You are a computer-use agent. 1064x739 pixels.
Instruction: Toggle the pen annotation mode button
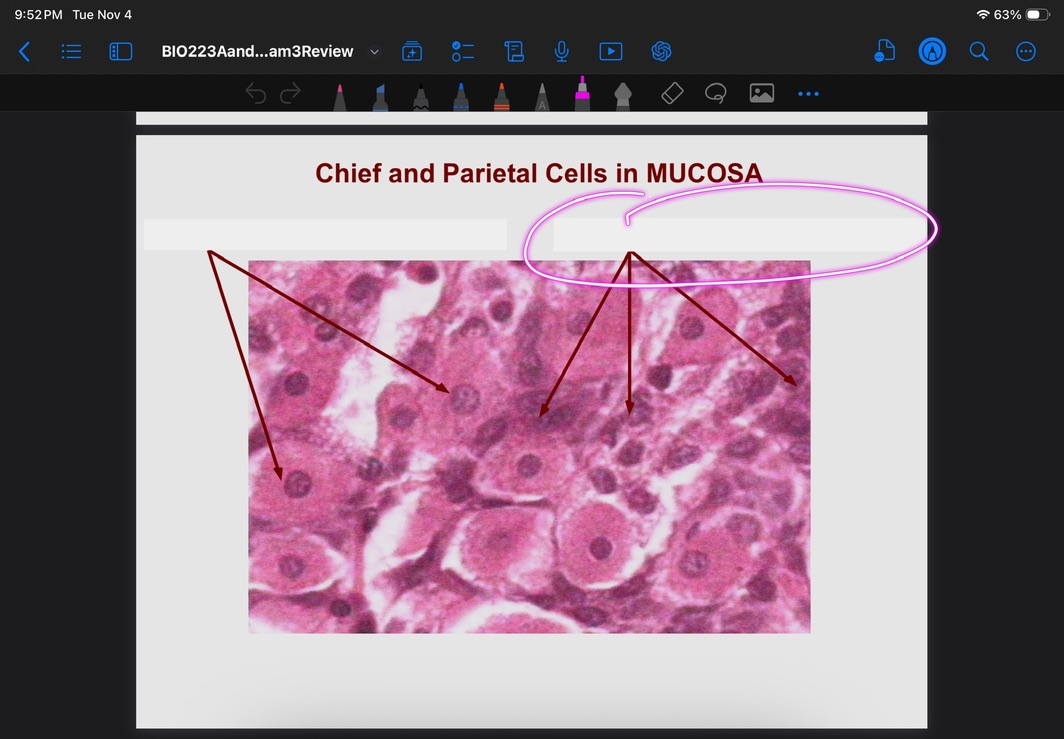[x=932, y=52]
